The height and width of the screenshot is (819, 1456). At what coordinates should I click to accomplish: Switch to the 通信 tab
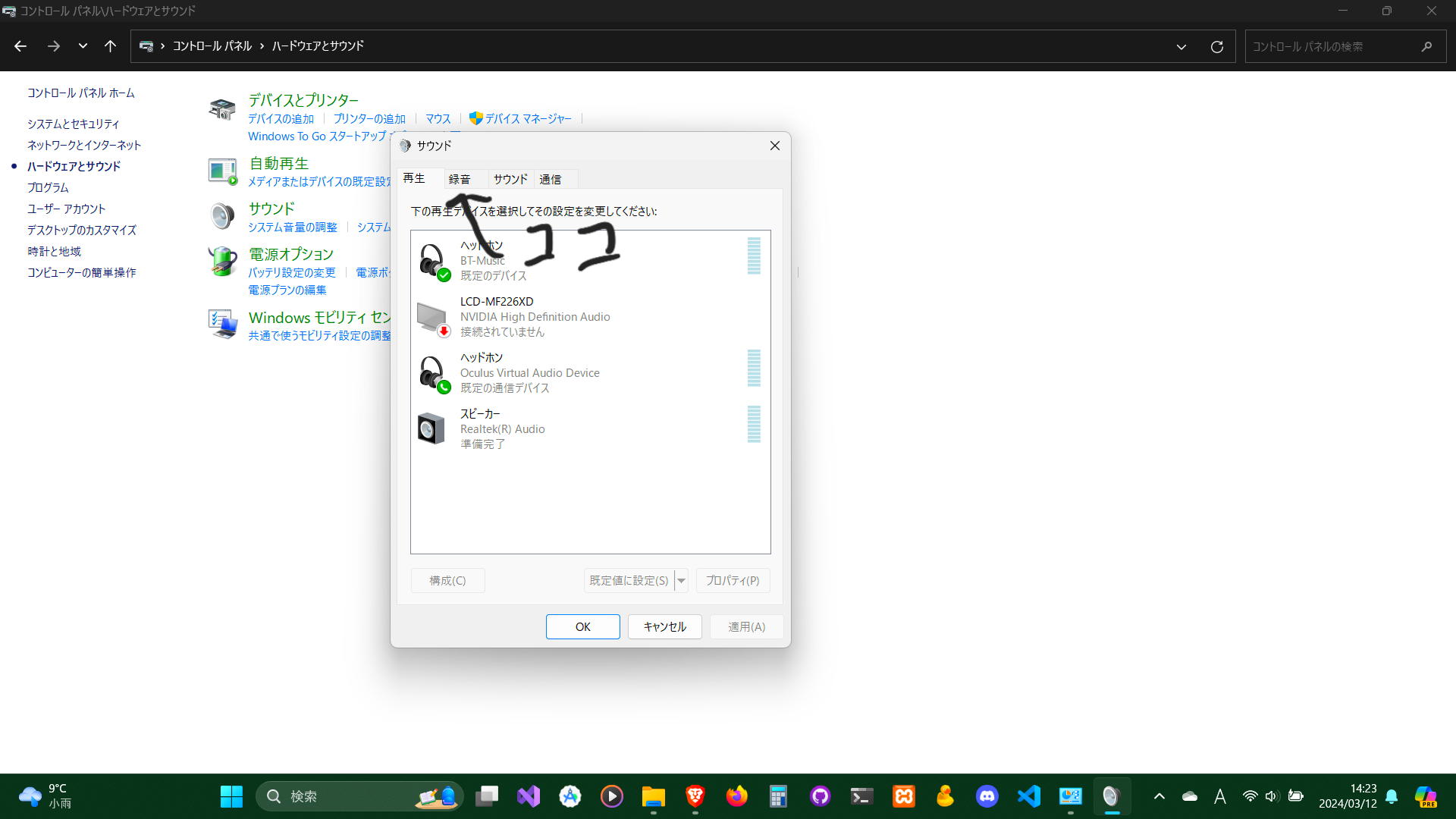551,180
